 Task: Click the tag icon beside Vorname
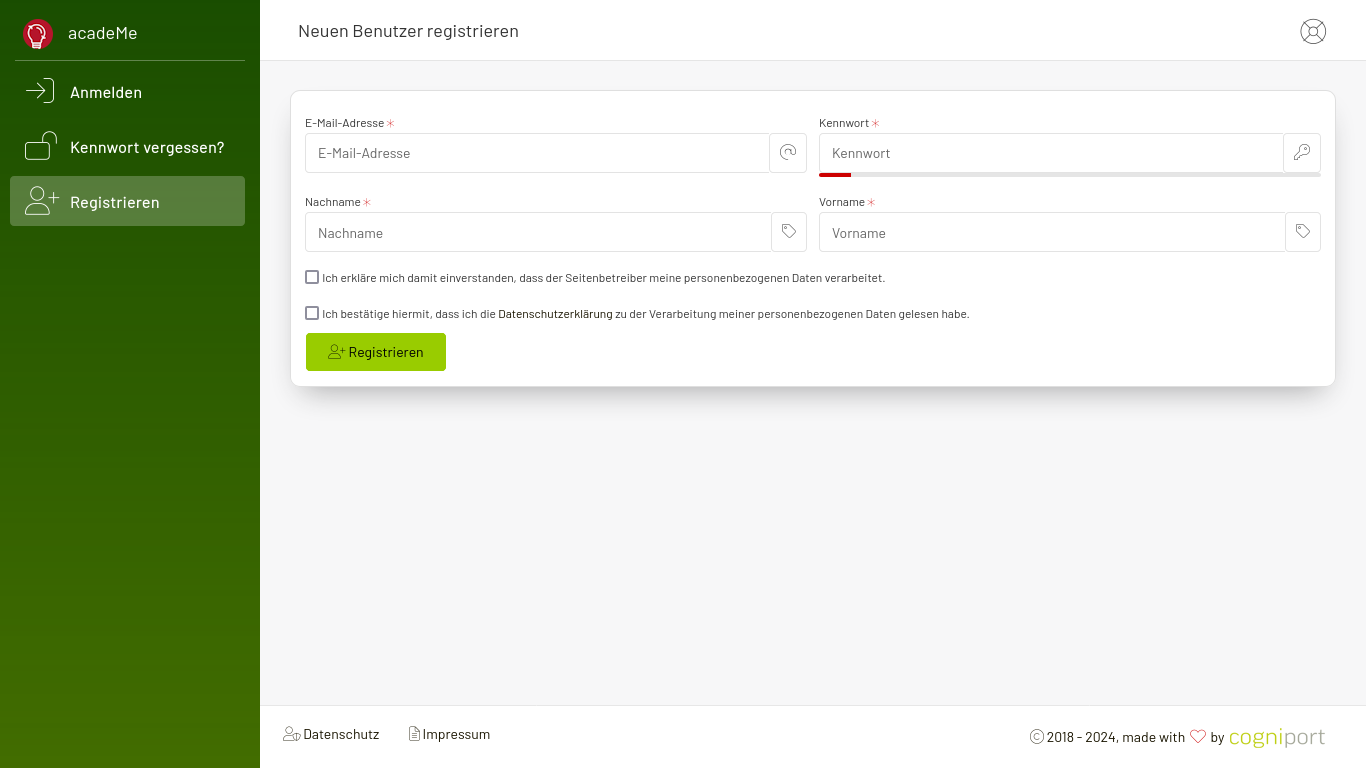(1303, 232)
